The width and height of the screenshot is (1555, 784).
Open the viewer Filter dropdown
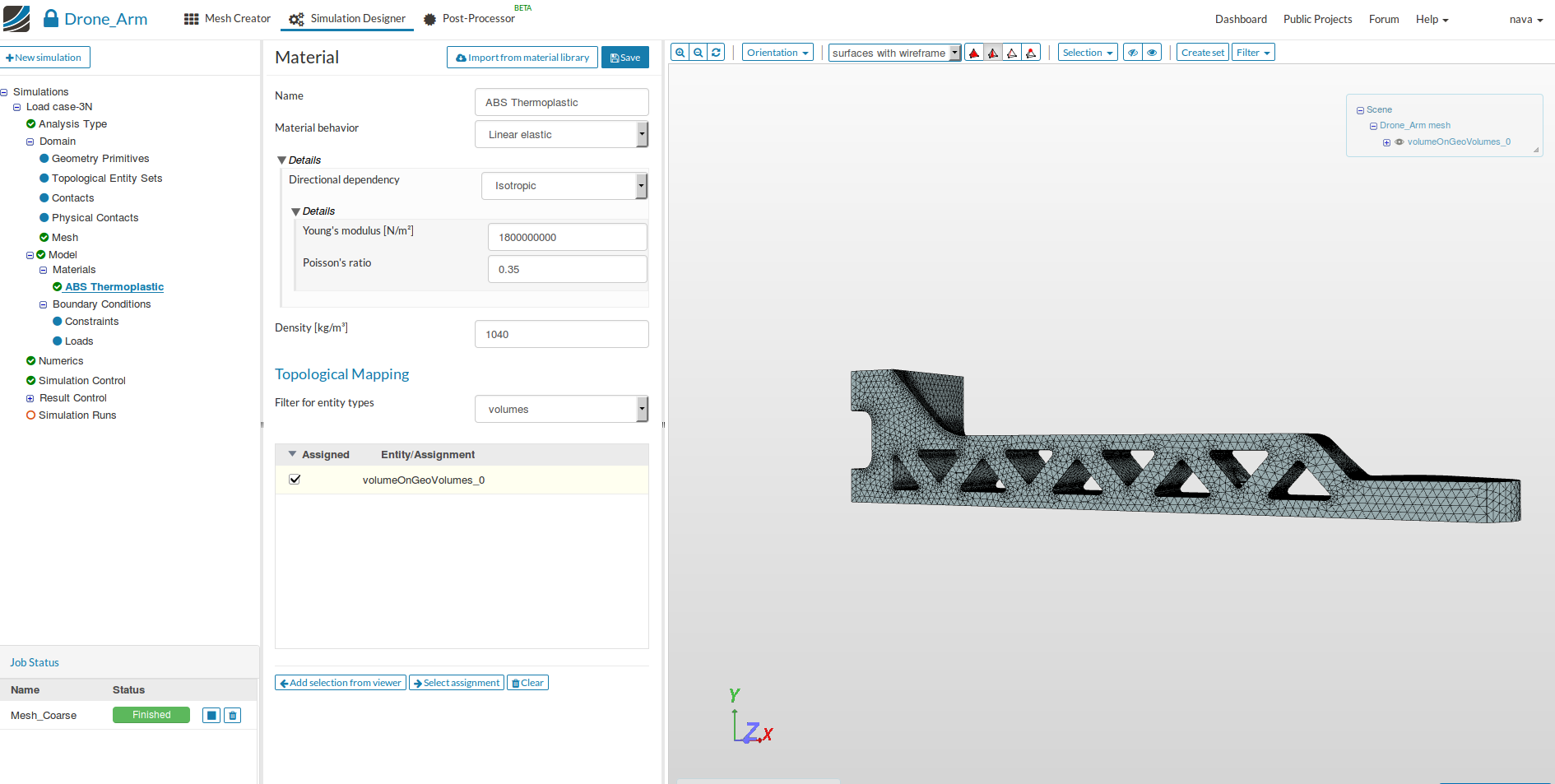(1253, 53)
